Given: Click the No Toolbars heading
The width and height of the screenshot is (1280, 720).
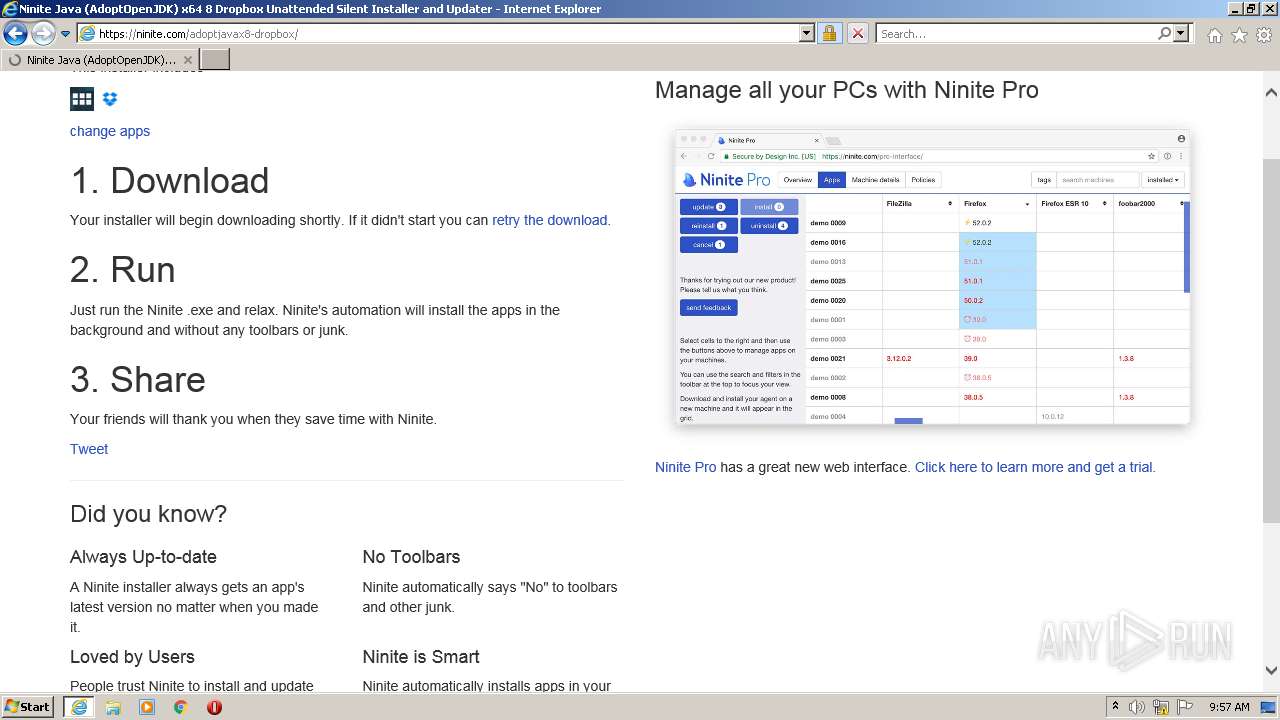Looking at the screenshot, I should 411,557.
